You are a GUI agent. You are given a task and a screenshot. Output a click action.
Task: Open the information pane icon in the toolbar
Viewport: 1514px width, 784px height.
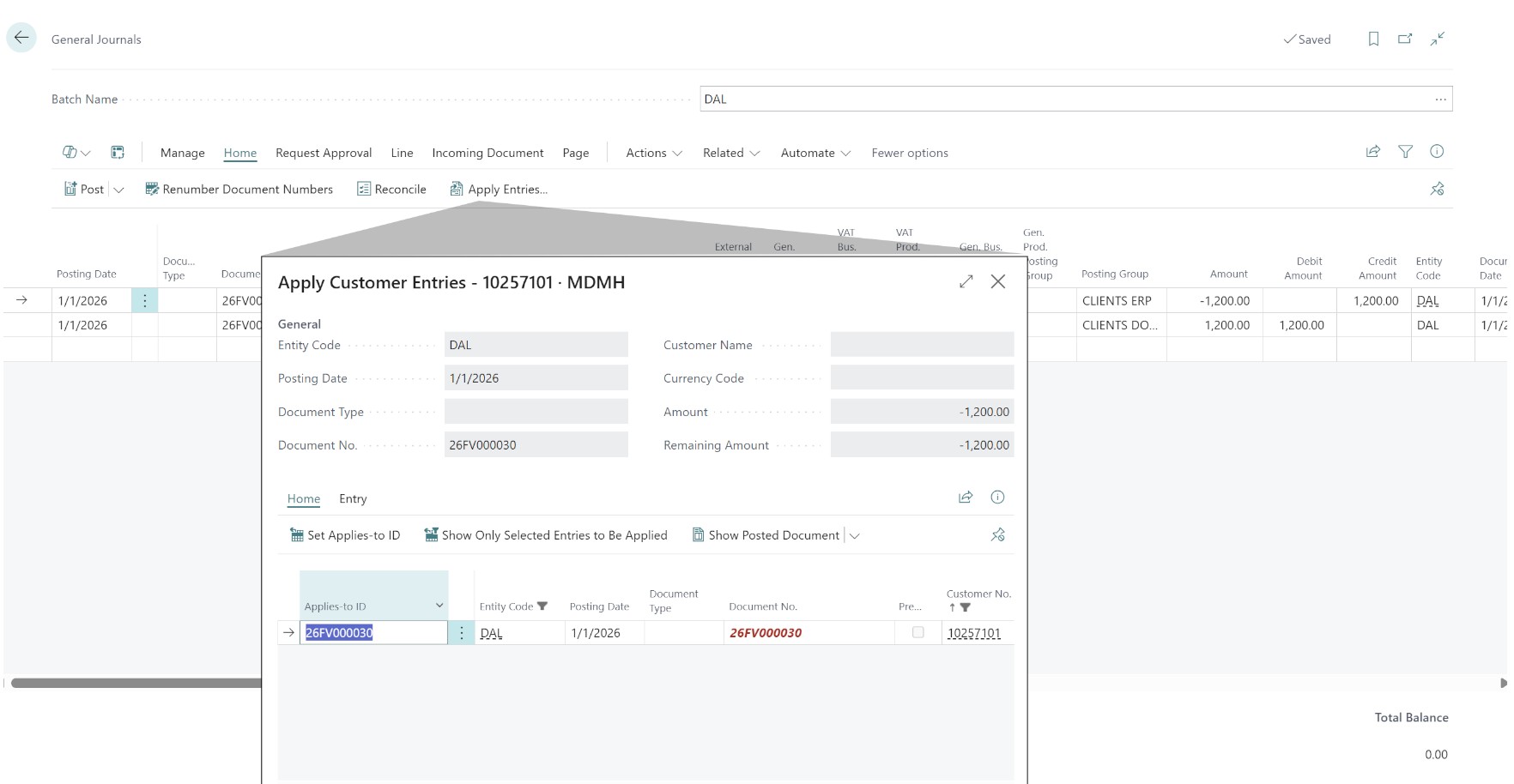1437,152
